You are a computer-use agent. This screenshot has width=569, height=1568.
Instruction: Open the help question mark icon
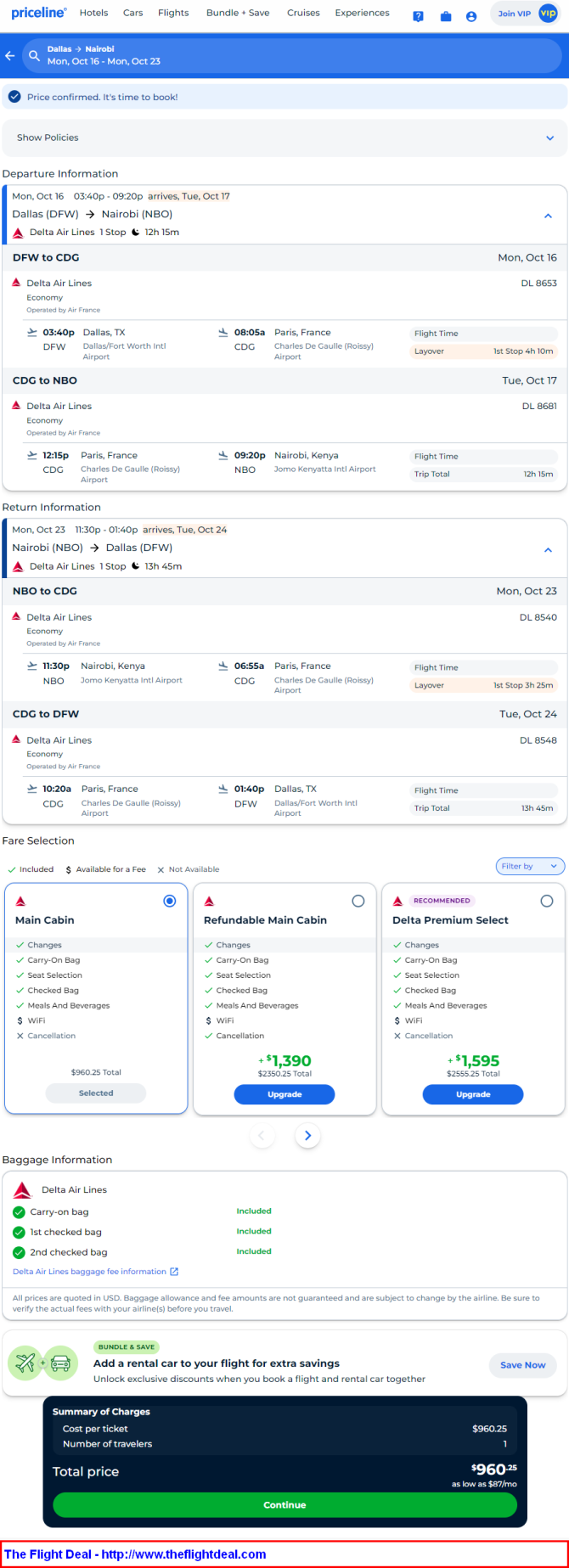coord(418,16)
